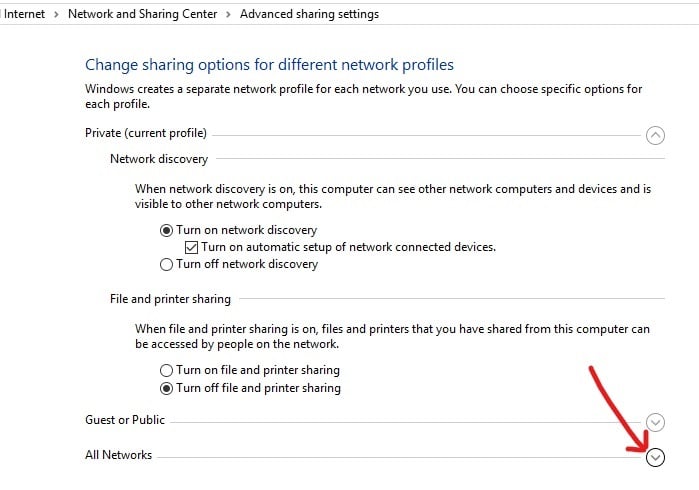Image resolution: width=699 pixels, height=490 pixels.
Task: Click the All Networks heading
Action: pos(118,455)
